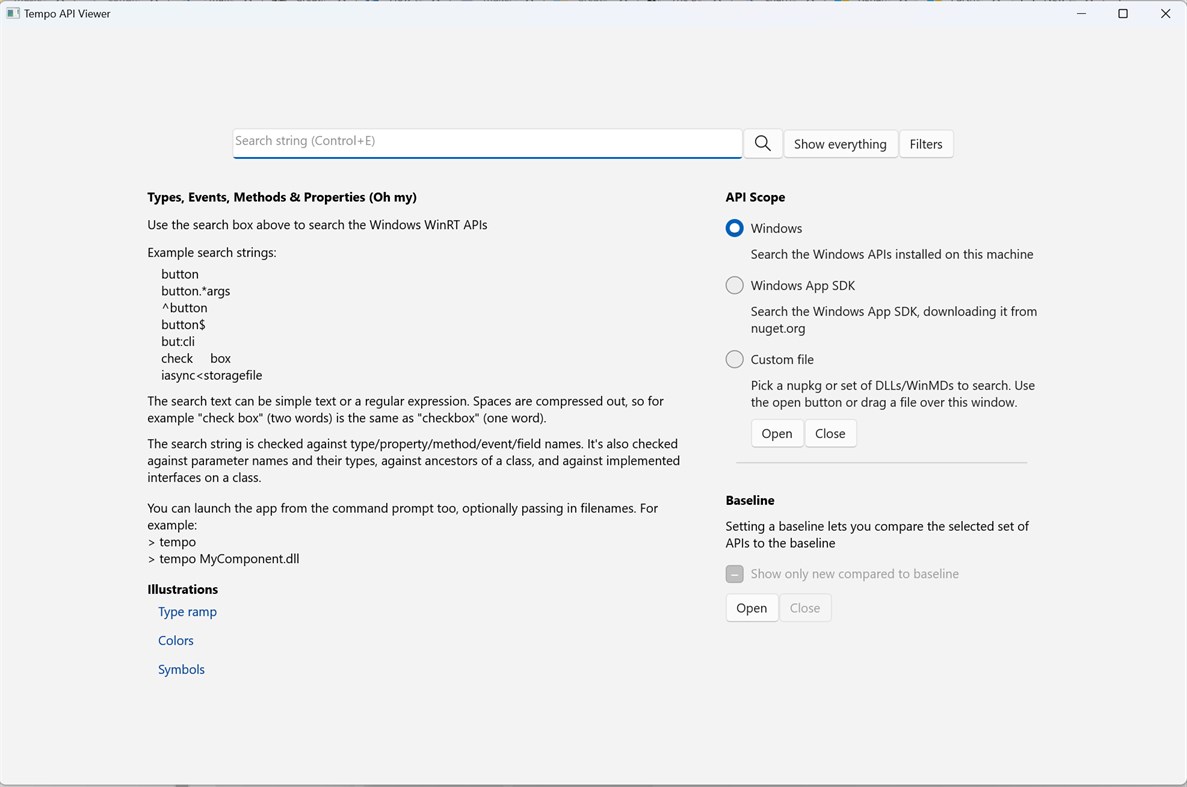Open the Symbols illustration
This screenshot has width=1187, height=787.
(x=181, y=668)
